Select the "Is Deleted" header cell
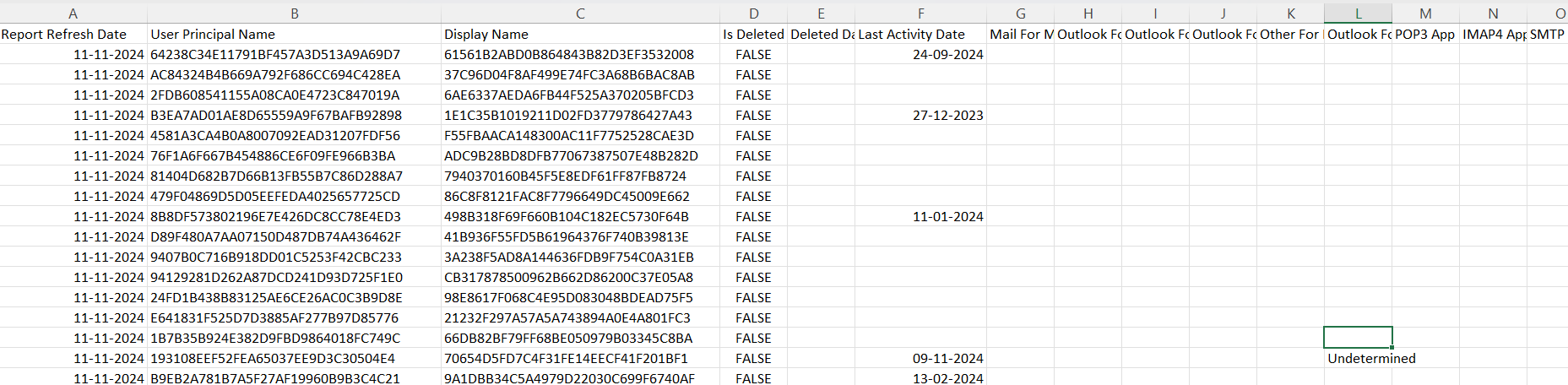Image resolution: width=1568 pixels, height=385 pixels. tap(753, 35)
